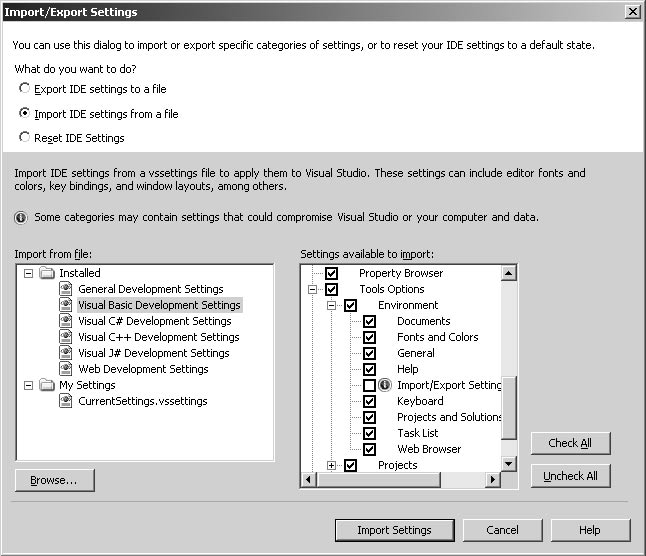Screen dimensions: 646x556
Task: Click the Uncheck All button
Action: (570, 476)
